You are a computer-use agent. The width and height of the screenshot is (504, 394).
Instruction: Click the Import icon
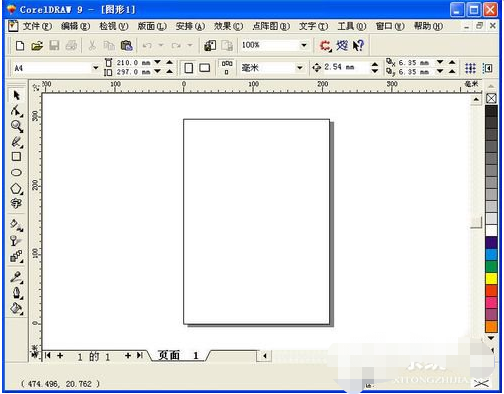[x=210, y=46]
